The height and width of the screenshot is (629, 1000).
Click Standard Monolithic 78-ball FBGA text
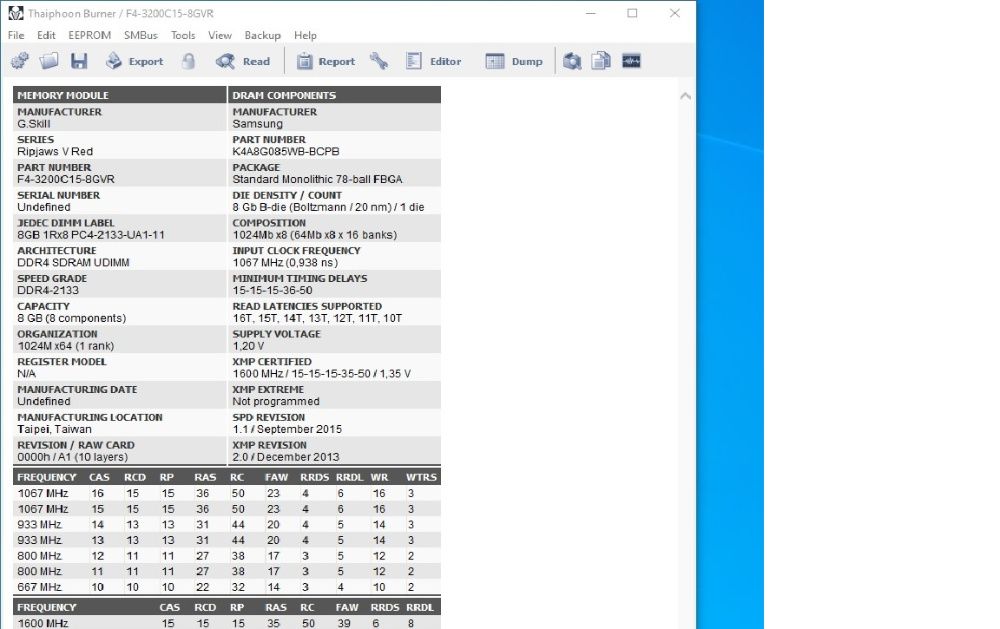click(x=318, y=179)
